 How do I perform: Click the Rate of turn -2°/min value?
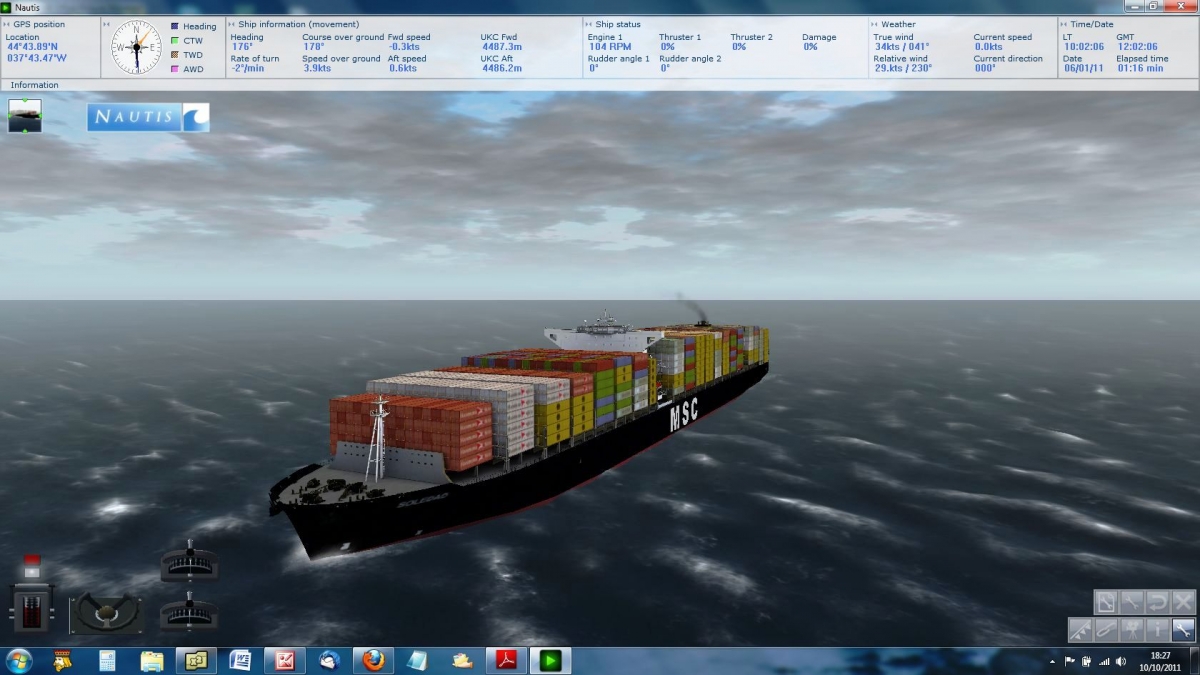pyautogui.click(x=248, y=69)
